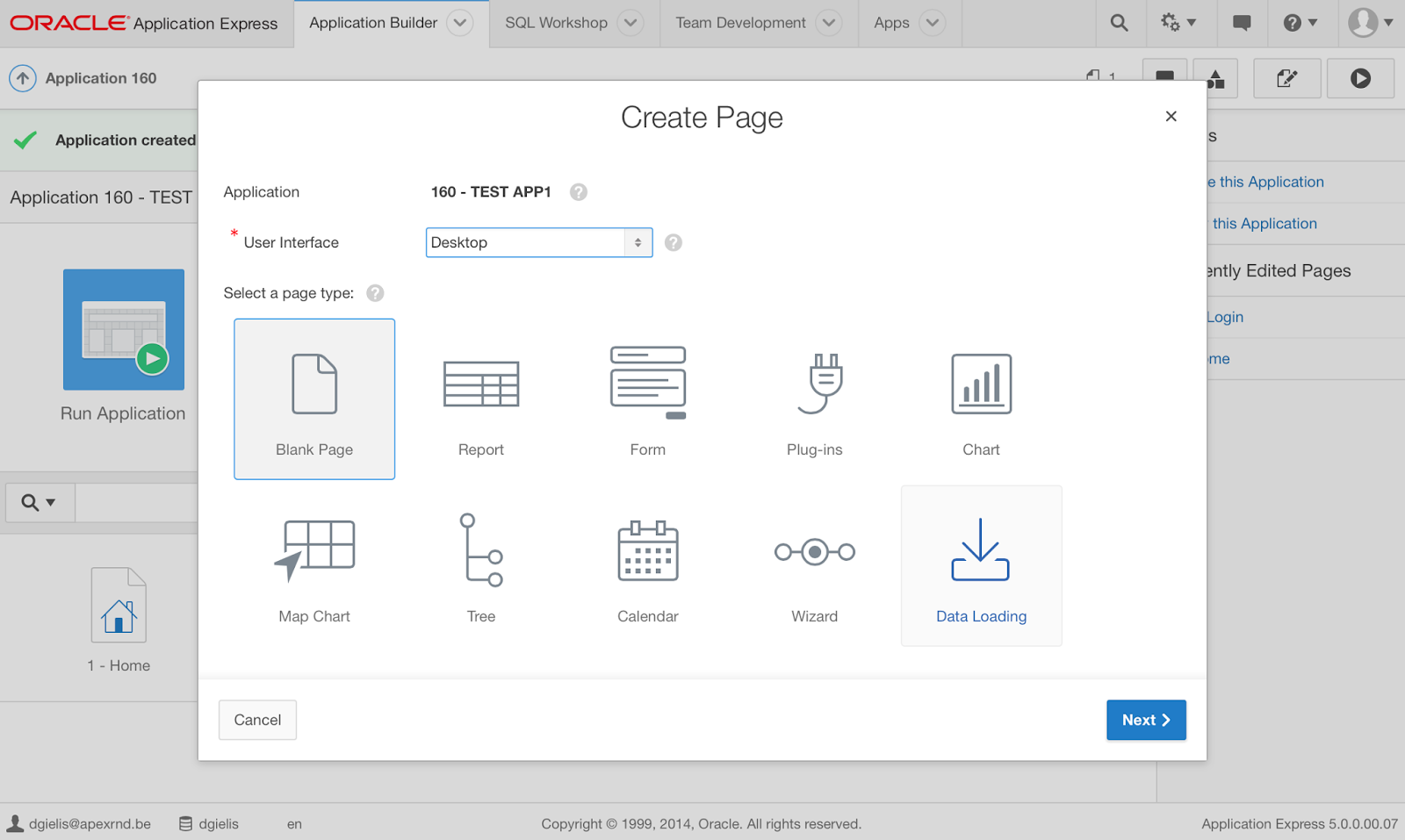Click the Edit Application Properties icon

1287,78
